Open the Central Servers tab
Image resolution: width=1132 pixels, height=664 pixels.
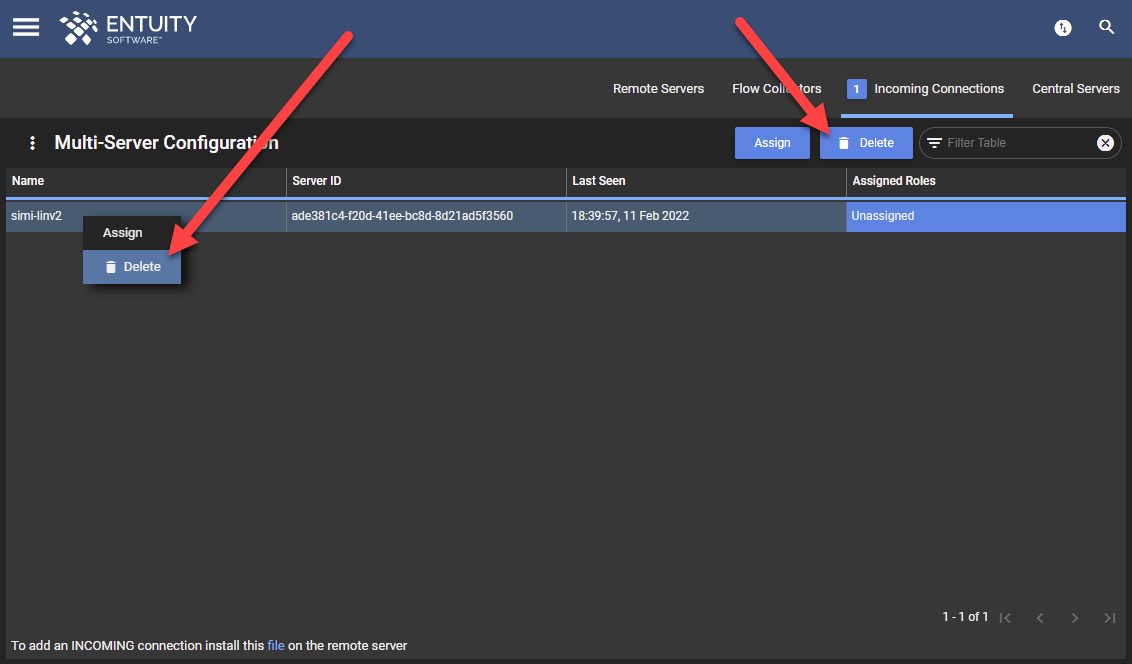point(1076,89)
